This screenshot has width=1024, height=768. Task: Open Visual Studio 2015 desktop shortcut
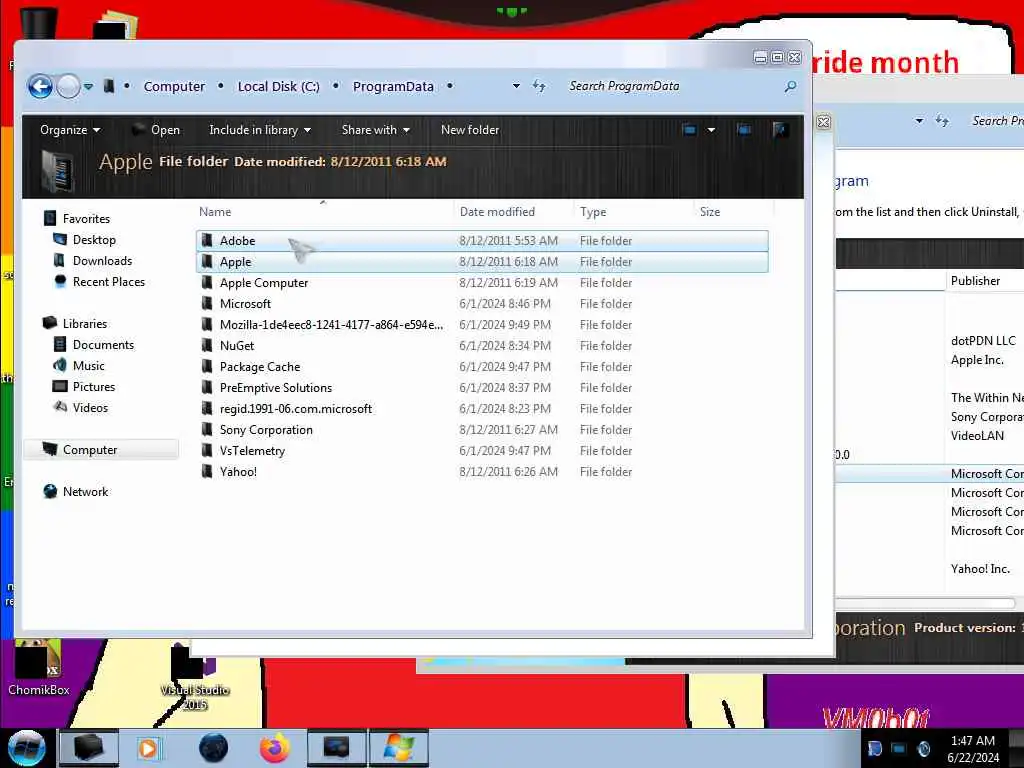pos(194,678)
